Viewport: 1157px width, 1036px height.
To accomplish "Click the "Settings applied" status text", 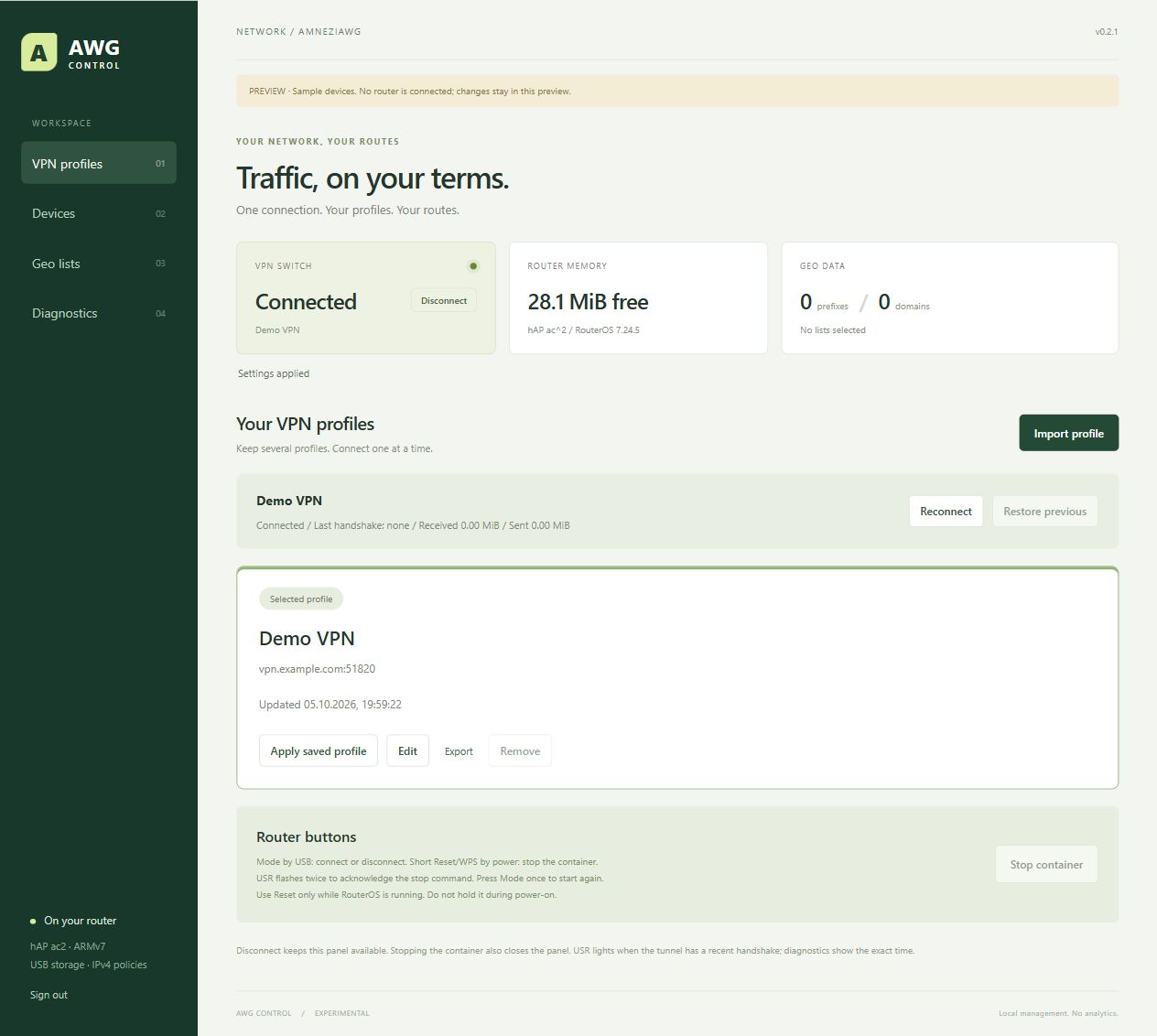I will point(274,373).
